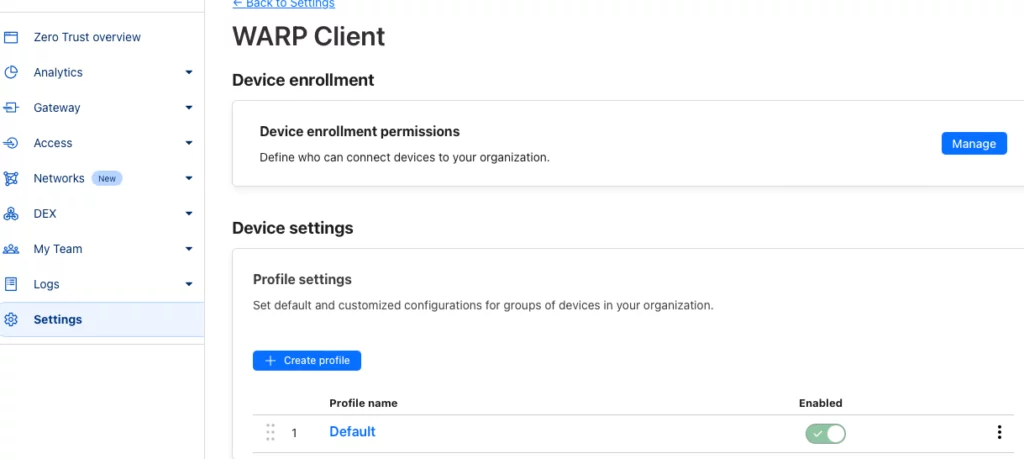Click the Networks node icon

point(10,178)
